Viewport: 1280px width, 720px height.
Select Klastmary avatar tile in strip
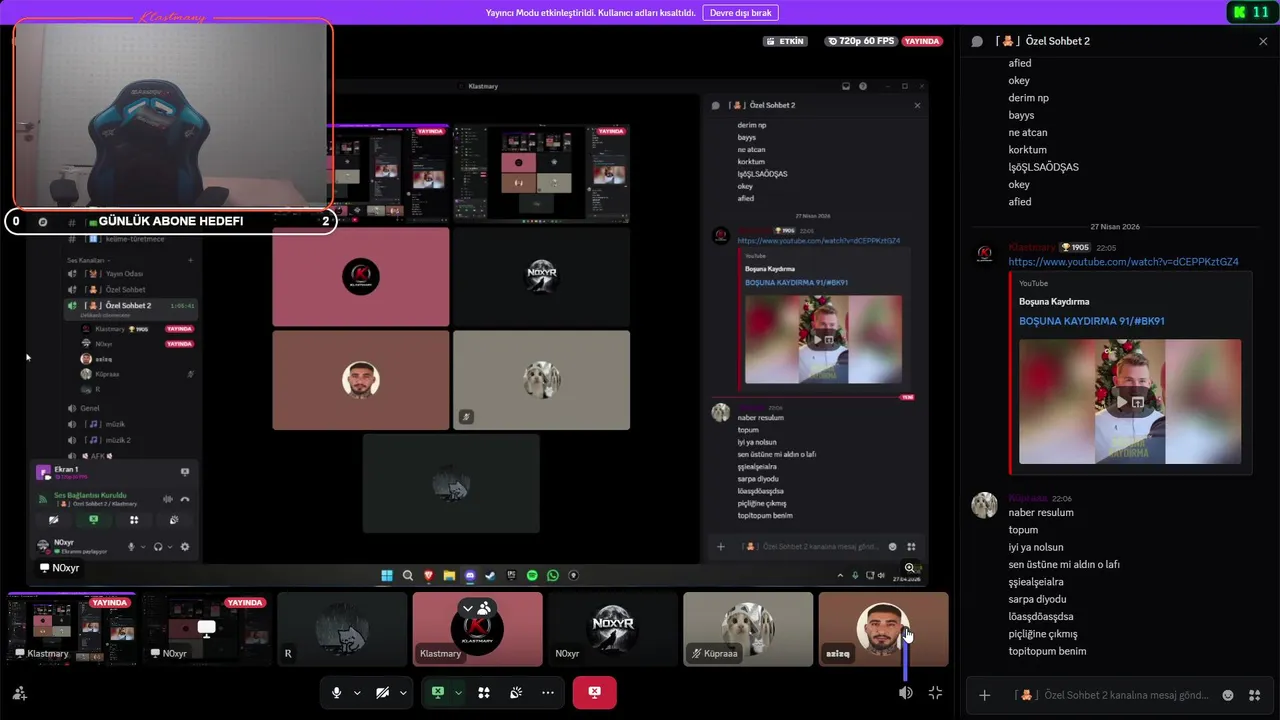(x=477, y=629)
